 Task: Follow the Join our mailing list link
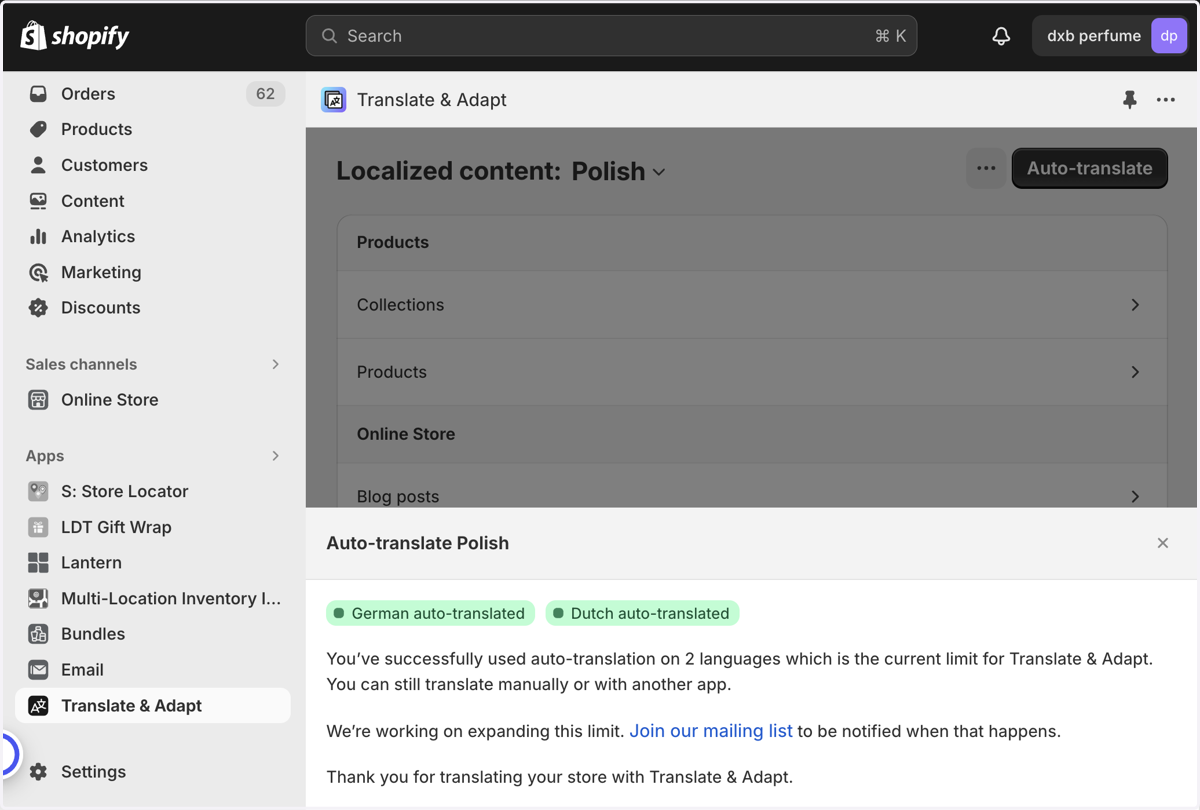[x=711, y=731]
